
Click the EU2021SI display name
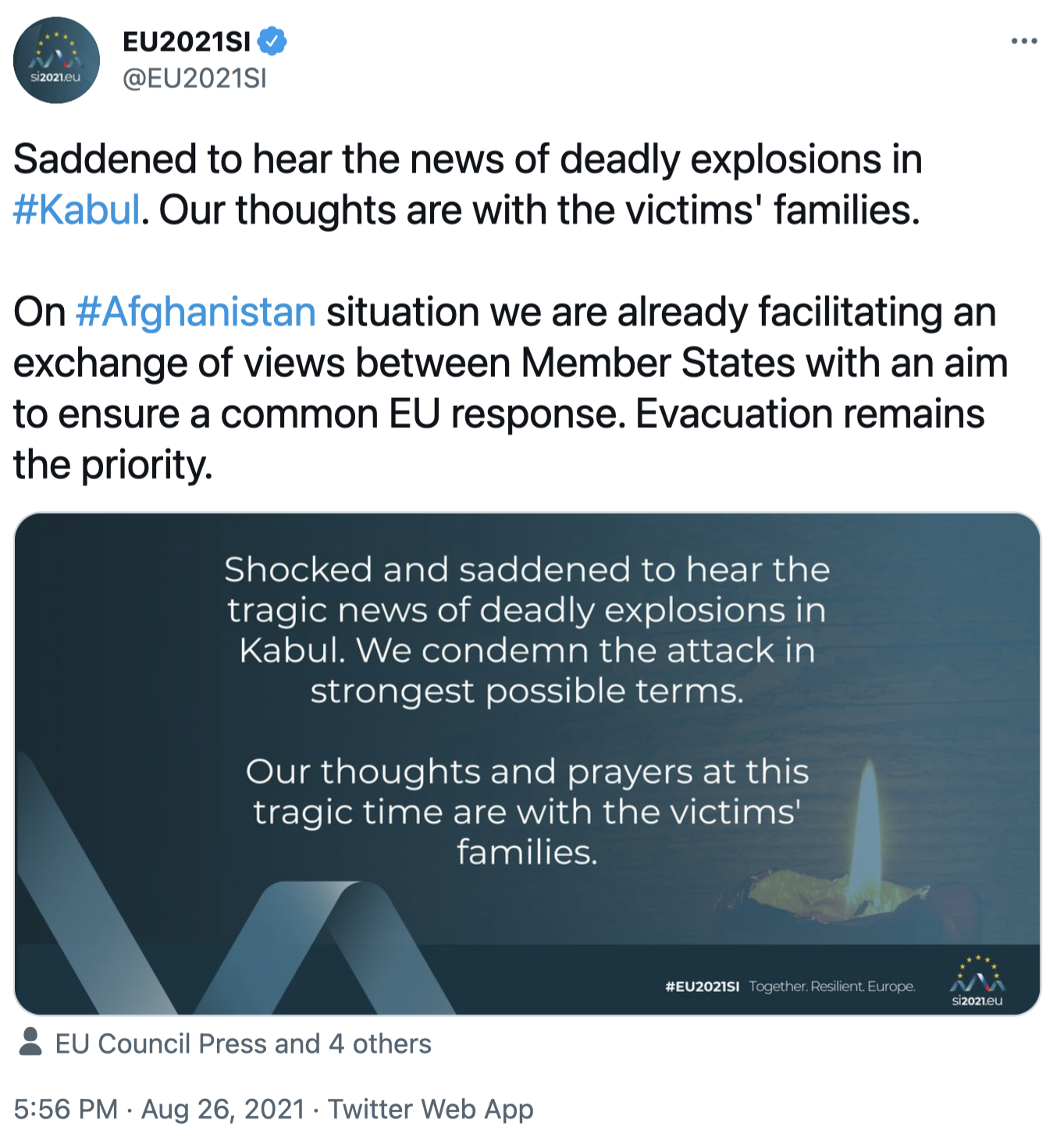click(187, 41)
